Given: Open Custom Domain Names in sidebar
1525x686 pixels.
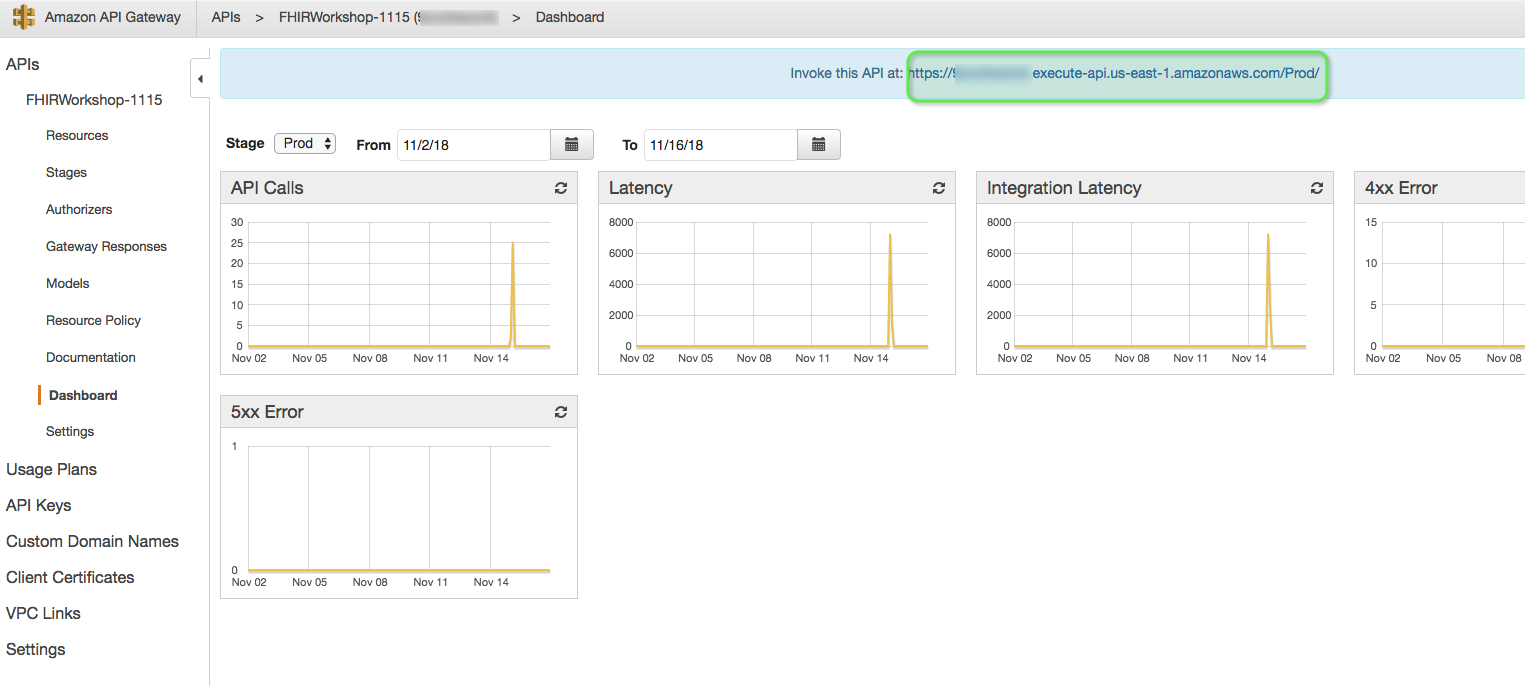Looking at the screenshot, I should (92, 541).
